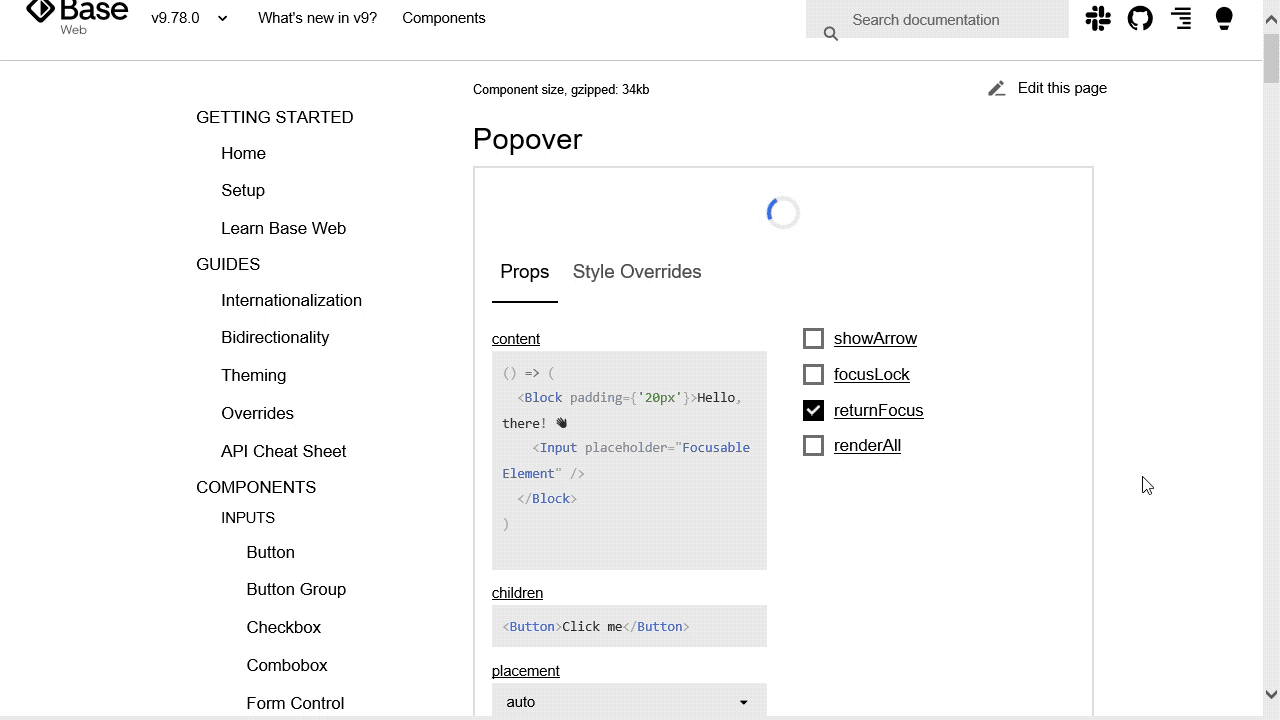Click the page scrollbar down arrow
This screenshot has width=1280, height=720.
coord(1271,694)
